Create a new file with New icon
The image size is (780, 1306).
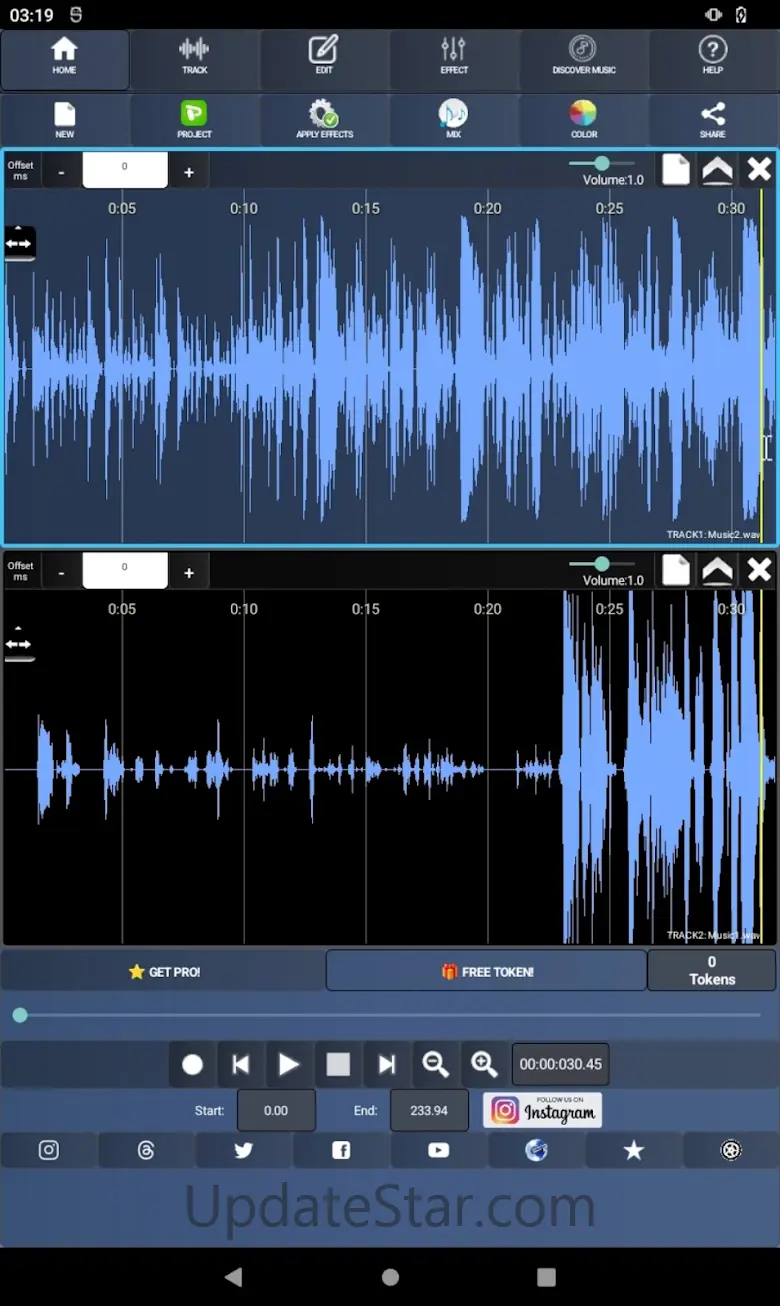[65, 119]
